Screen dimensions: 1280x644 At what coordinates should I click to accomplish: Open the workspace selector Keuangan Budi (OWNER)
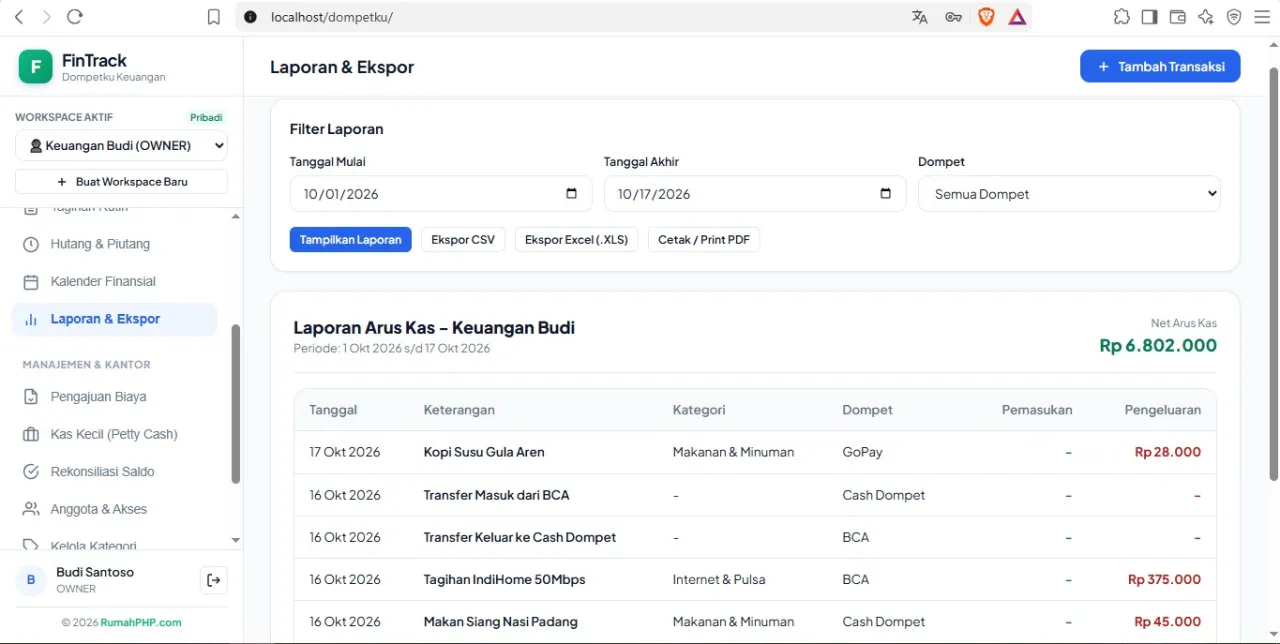tap(121, 146)
